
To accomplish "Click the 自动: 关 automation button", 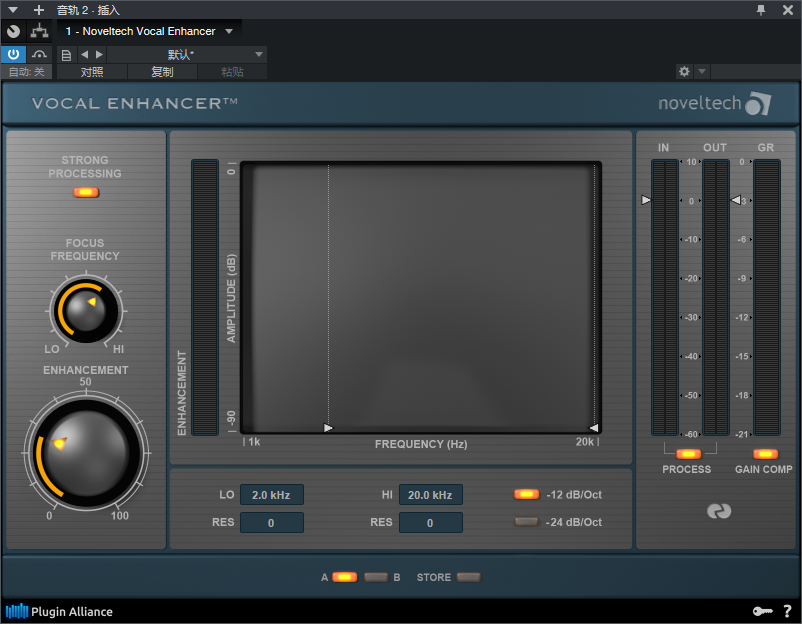I will [x=27, y=72].
